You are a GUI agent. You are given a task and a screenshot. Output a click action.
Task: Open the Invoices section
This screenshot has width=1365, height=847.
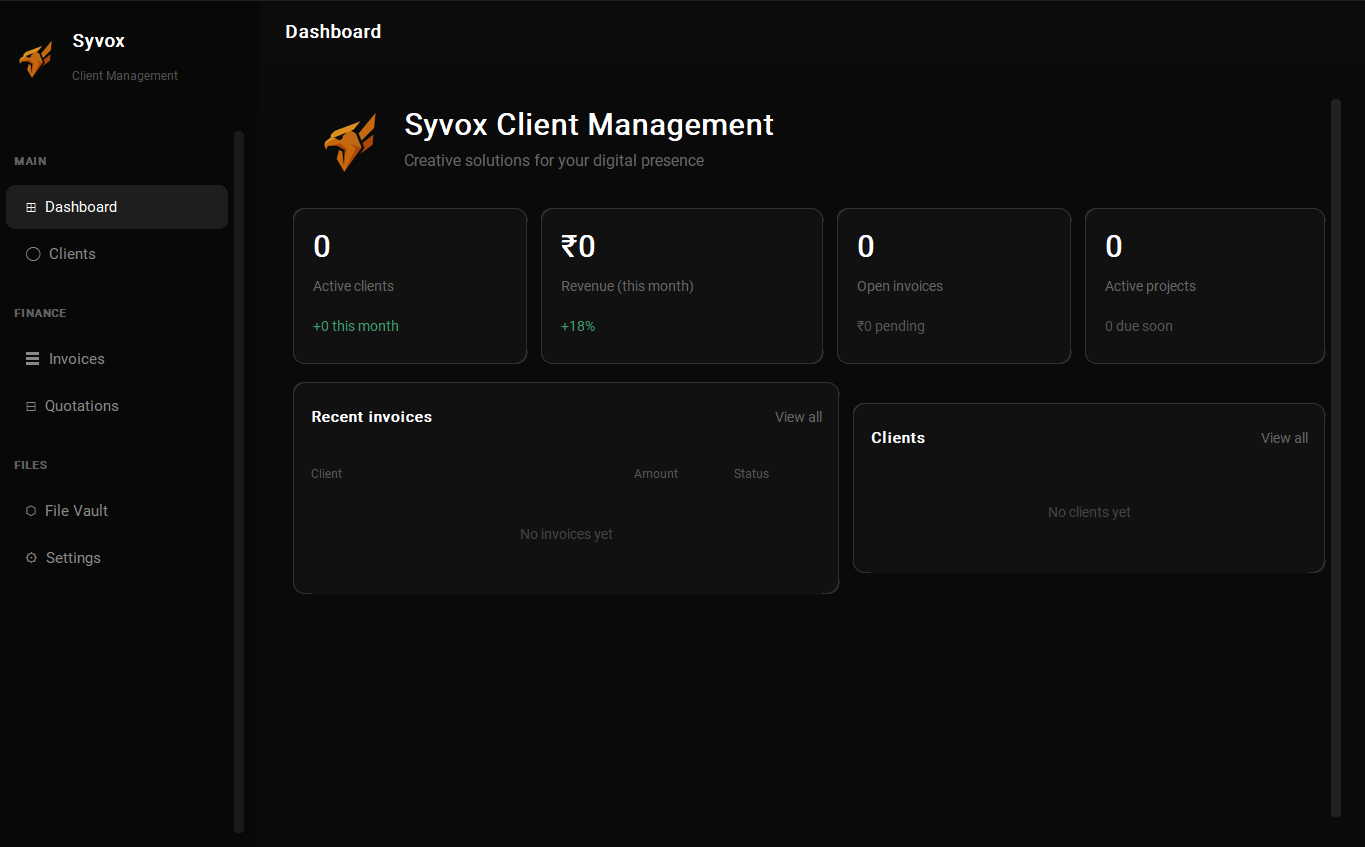tap(76, 358)
